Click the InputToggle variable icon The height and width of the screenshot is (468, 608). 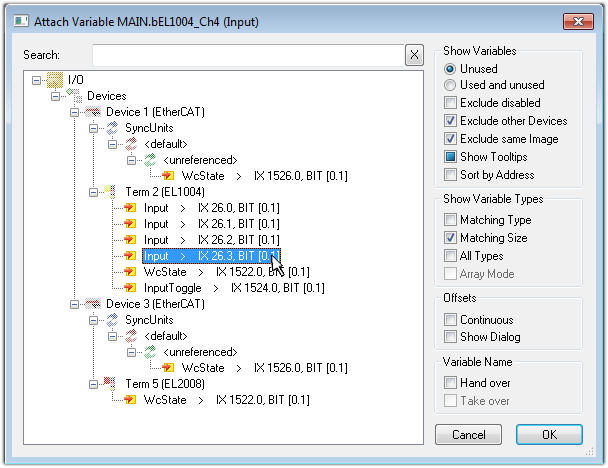click(x=131, y=288)
